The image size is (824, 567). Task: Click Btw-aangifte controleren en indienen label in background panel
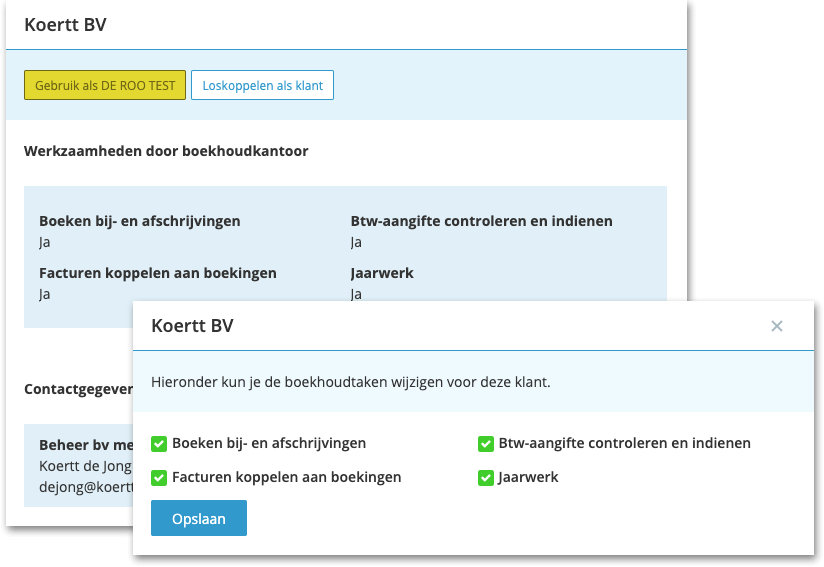coord(481,221)
